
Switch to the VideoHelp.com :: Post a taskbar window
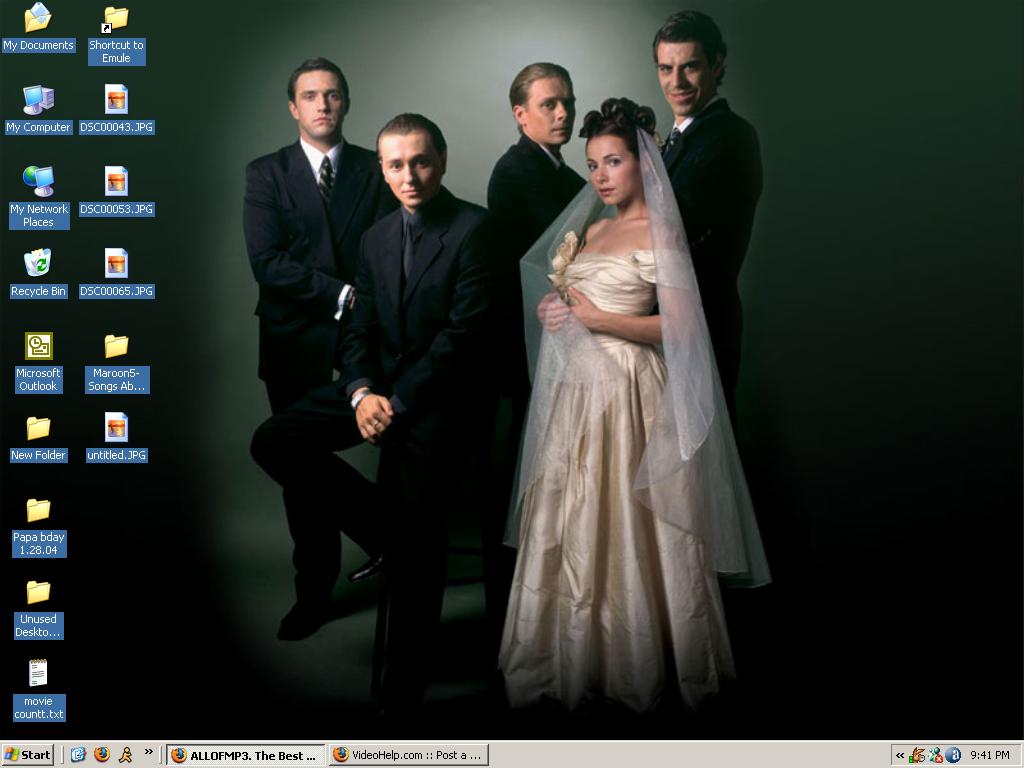pos(409,756)
